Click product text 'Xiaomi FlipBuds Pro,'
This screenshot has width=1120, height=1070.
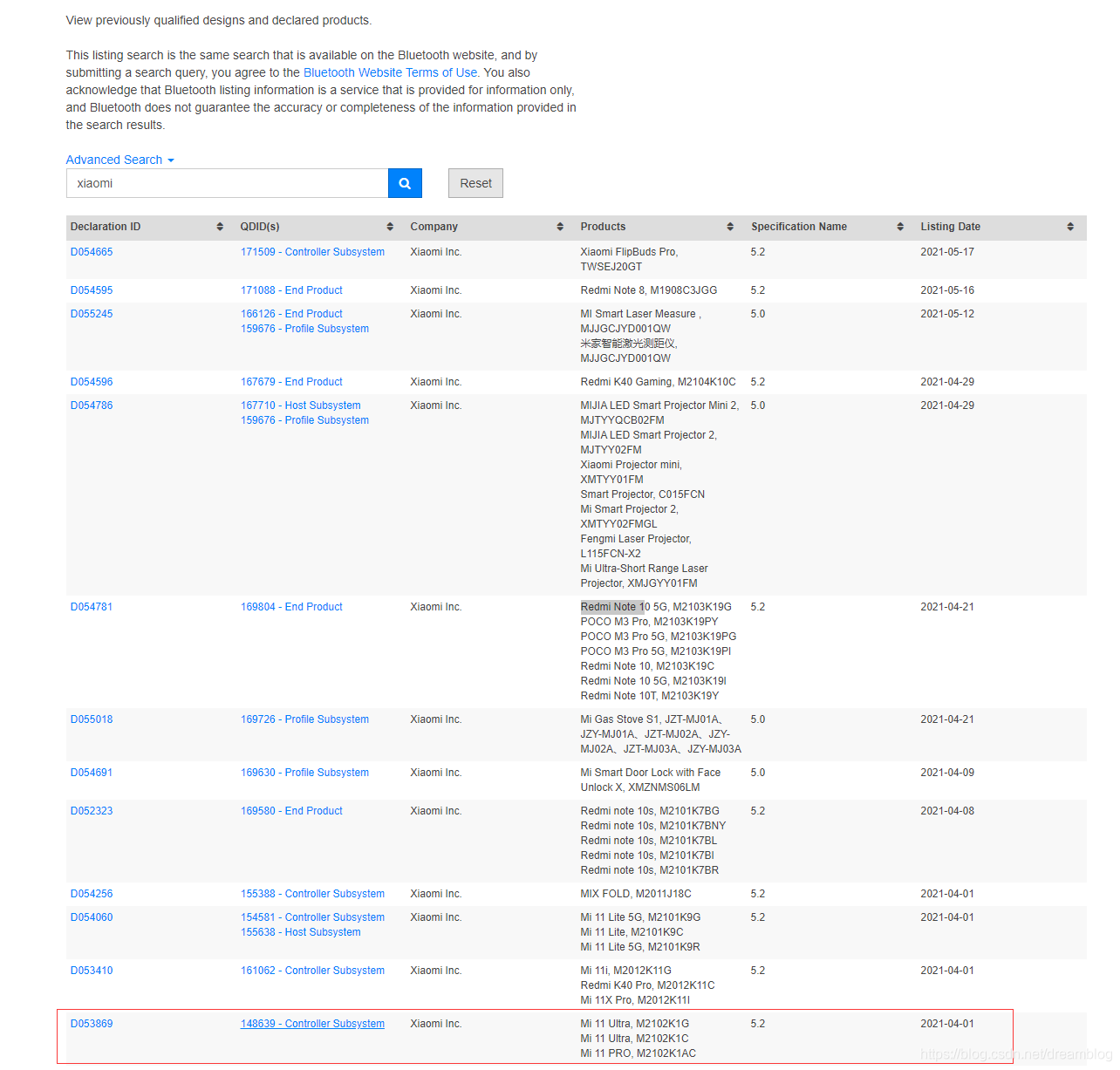click(629, 252)
